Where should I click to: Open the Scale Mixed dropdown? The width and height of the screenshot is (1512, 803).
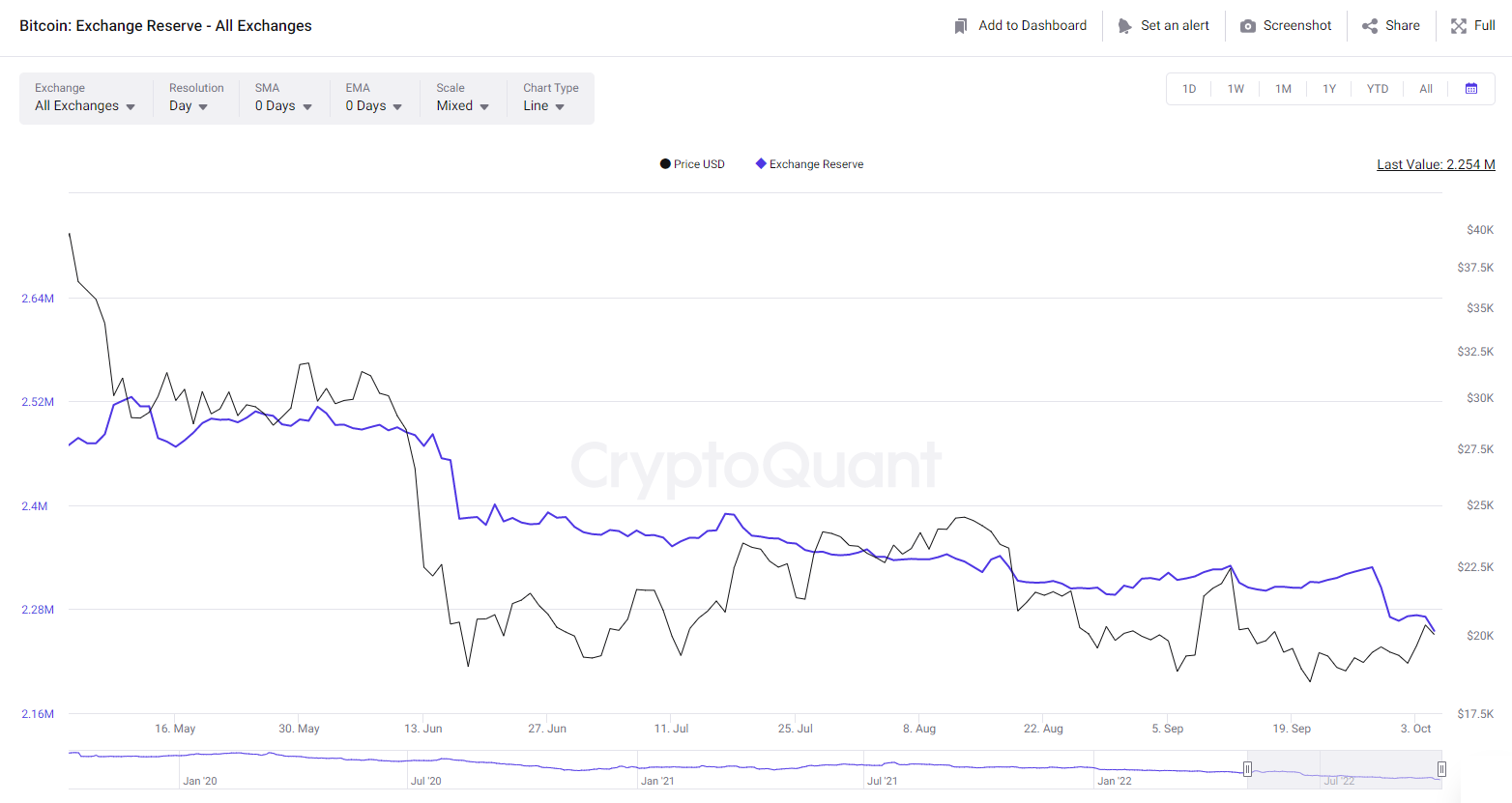click(x=463, y=98)
